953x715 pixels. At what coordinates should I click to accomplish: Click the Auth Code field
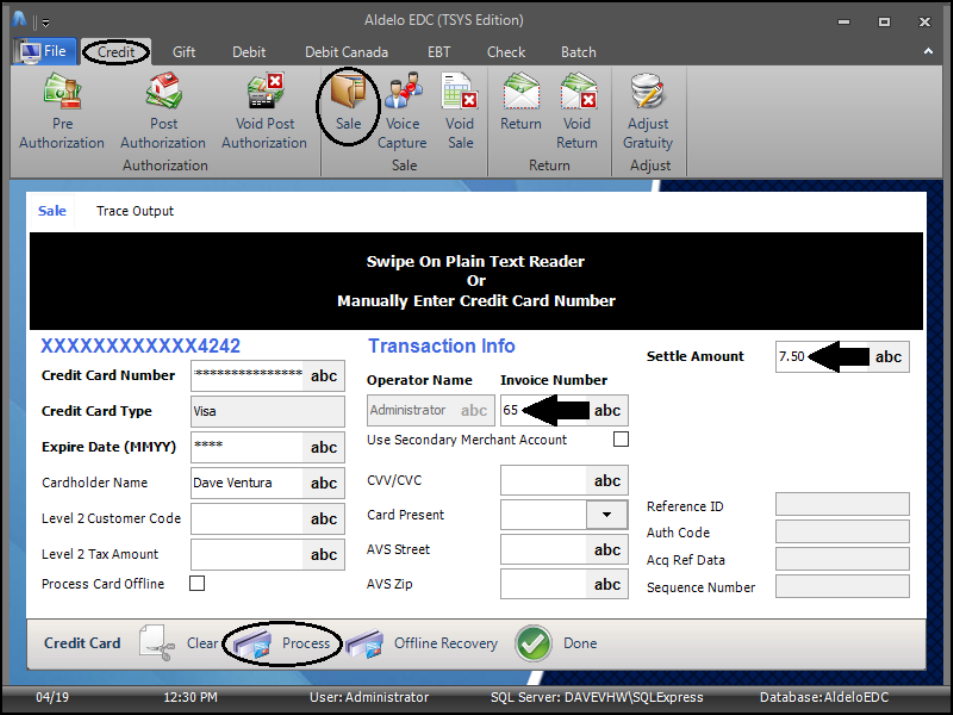click(842, 531)
